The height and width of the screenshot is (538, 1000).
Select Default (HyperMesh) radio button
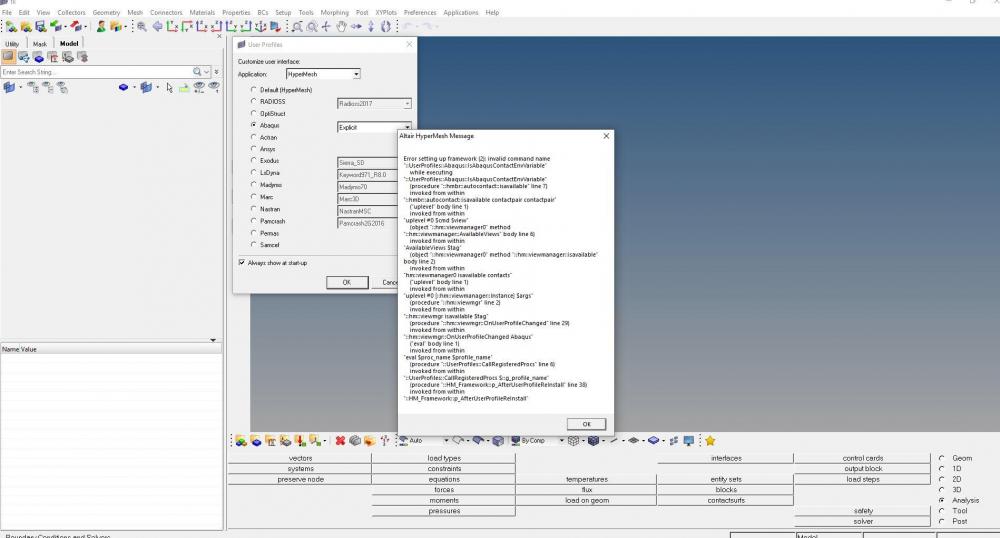254,90
